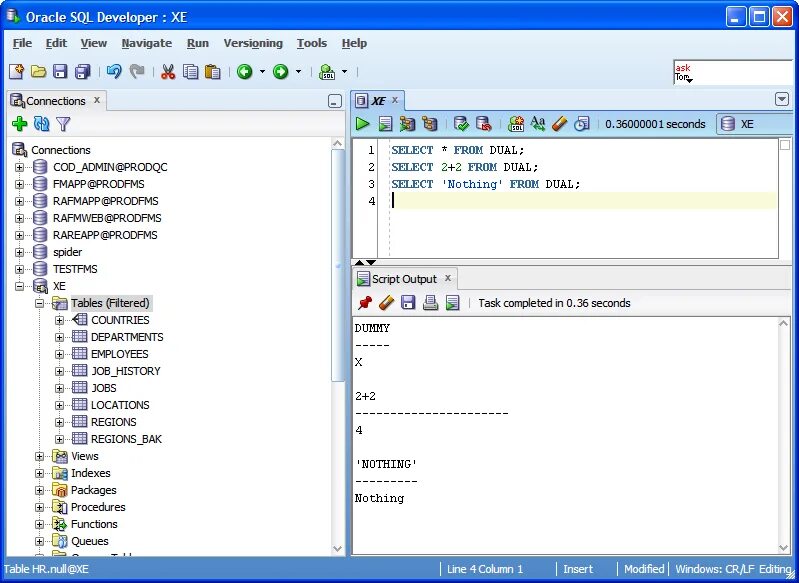Select the REGIONS_BAK table
Viewport: 799px width, 583px height.
point(126,439)
